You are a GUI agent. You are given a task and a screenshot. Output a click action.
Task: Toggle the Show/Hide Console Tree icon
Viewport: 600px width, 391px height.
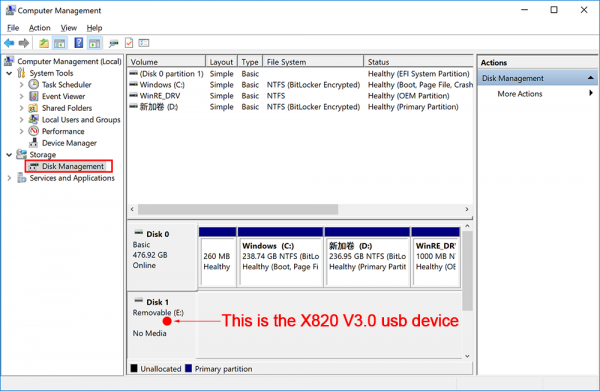59,43
